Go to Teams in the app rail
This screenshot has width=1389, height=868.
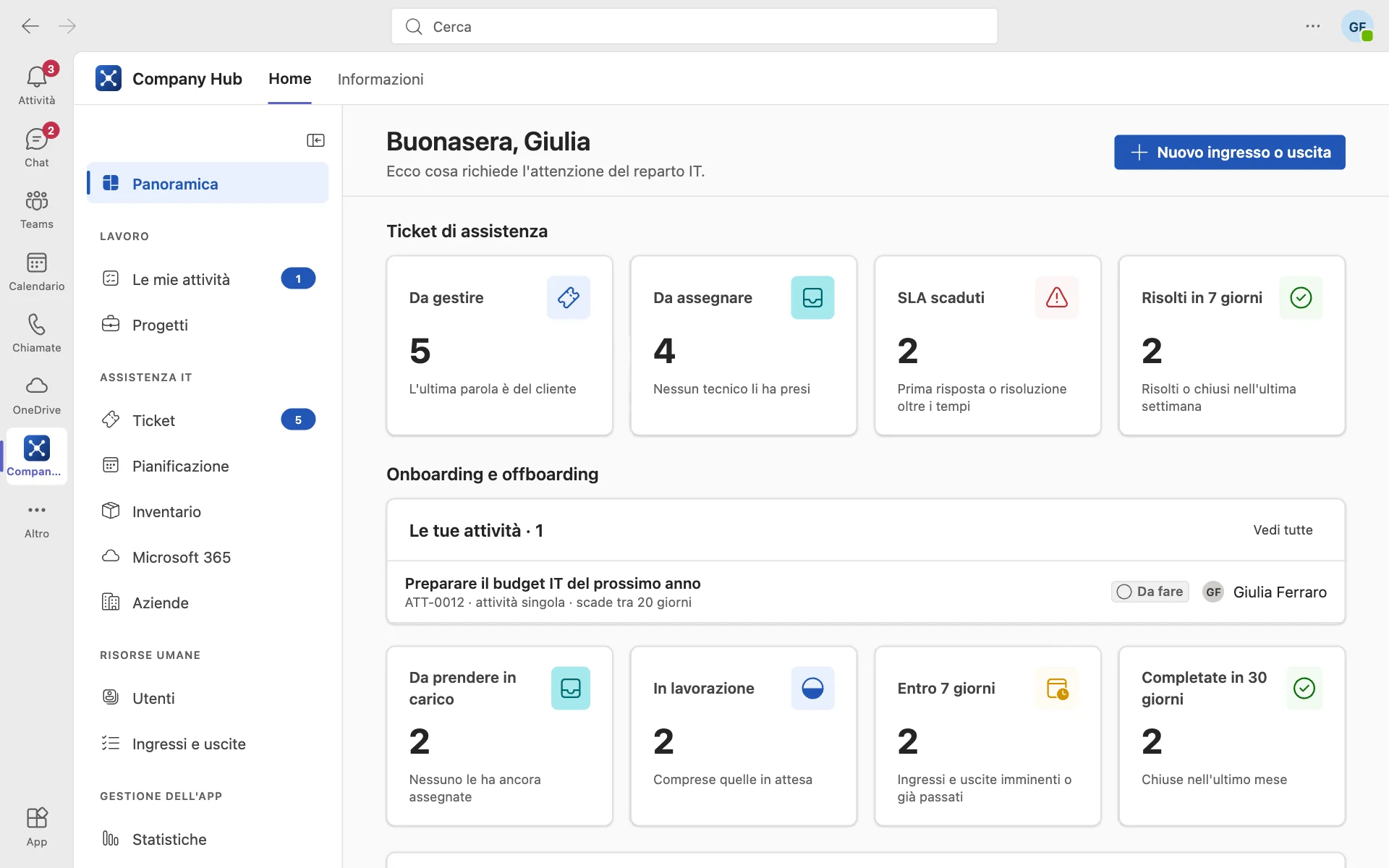(37, 208)
